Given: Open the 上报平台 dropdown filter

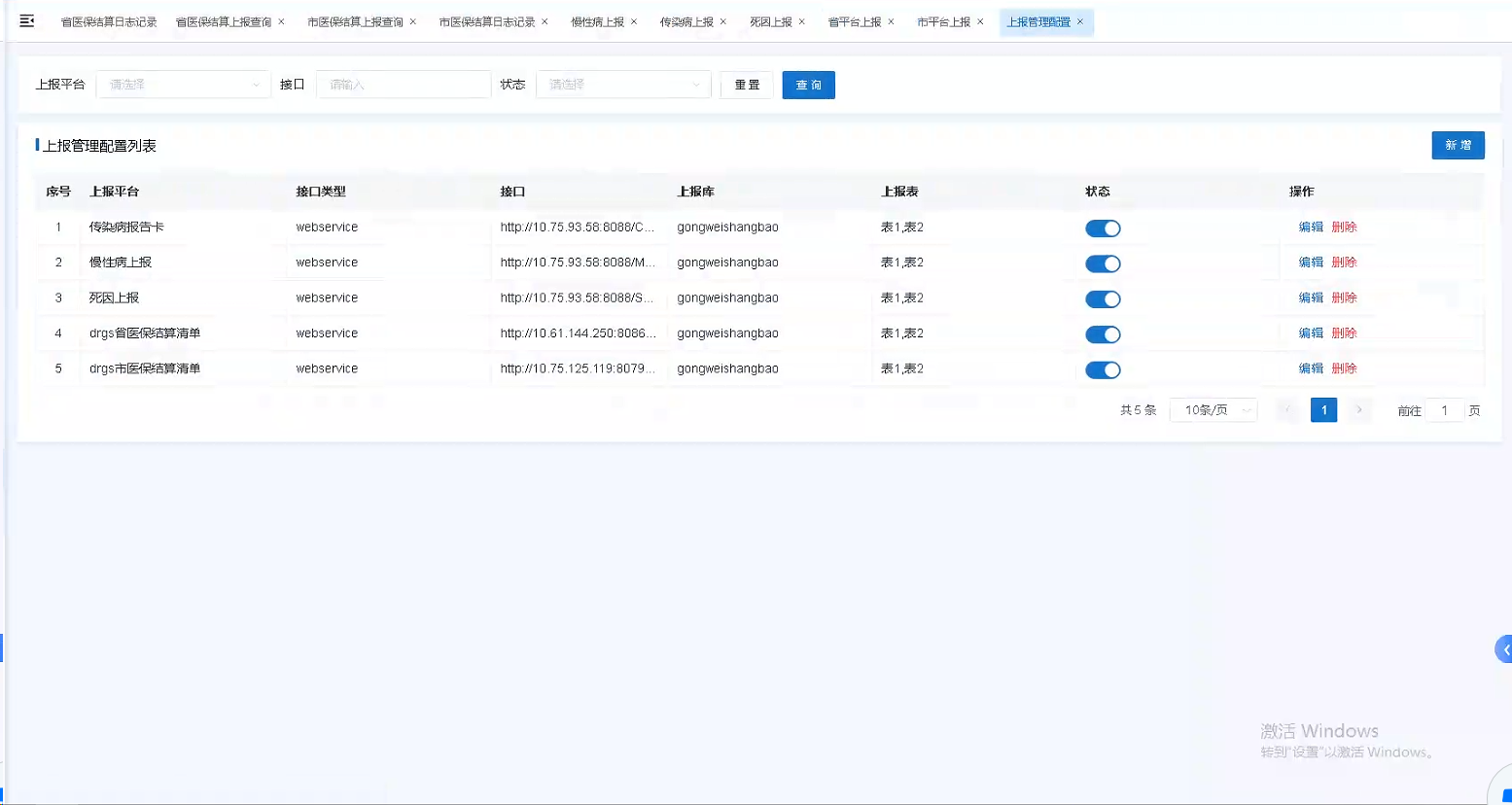Looking at the screenshot, I should click(x=183, y=85).
